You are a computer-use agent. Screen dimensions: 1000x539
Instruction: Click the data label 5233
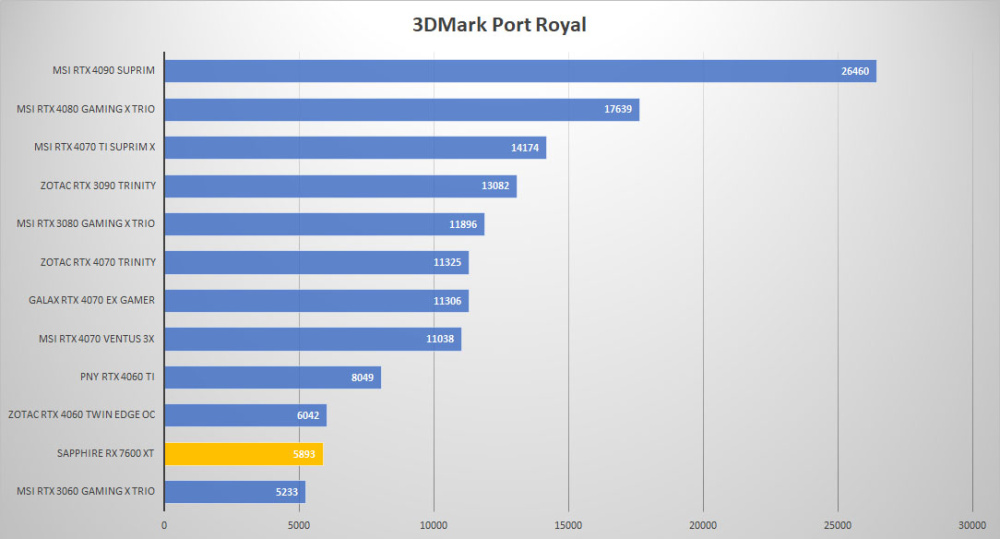287,492
